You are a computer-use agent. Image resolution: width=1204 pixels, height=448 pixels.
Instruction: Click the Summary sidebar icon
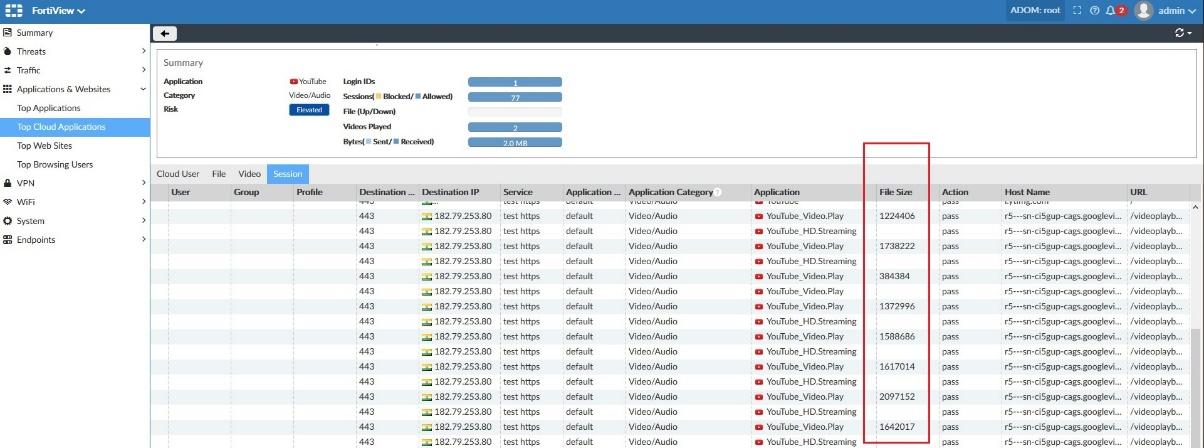coord(7,33)
